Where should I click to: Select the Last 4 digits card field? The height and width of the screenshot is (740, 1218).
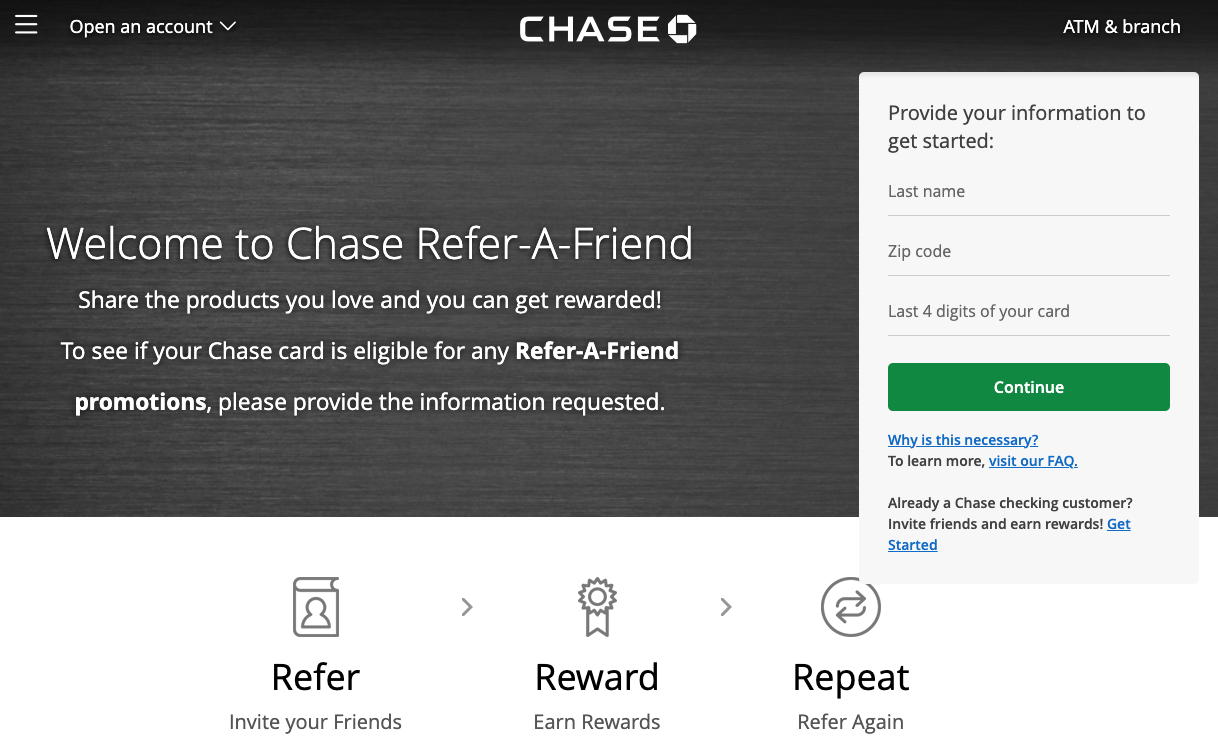click(1028, 312)
